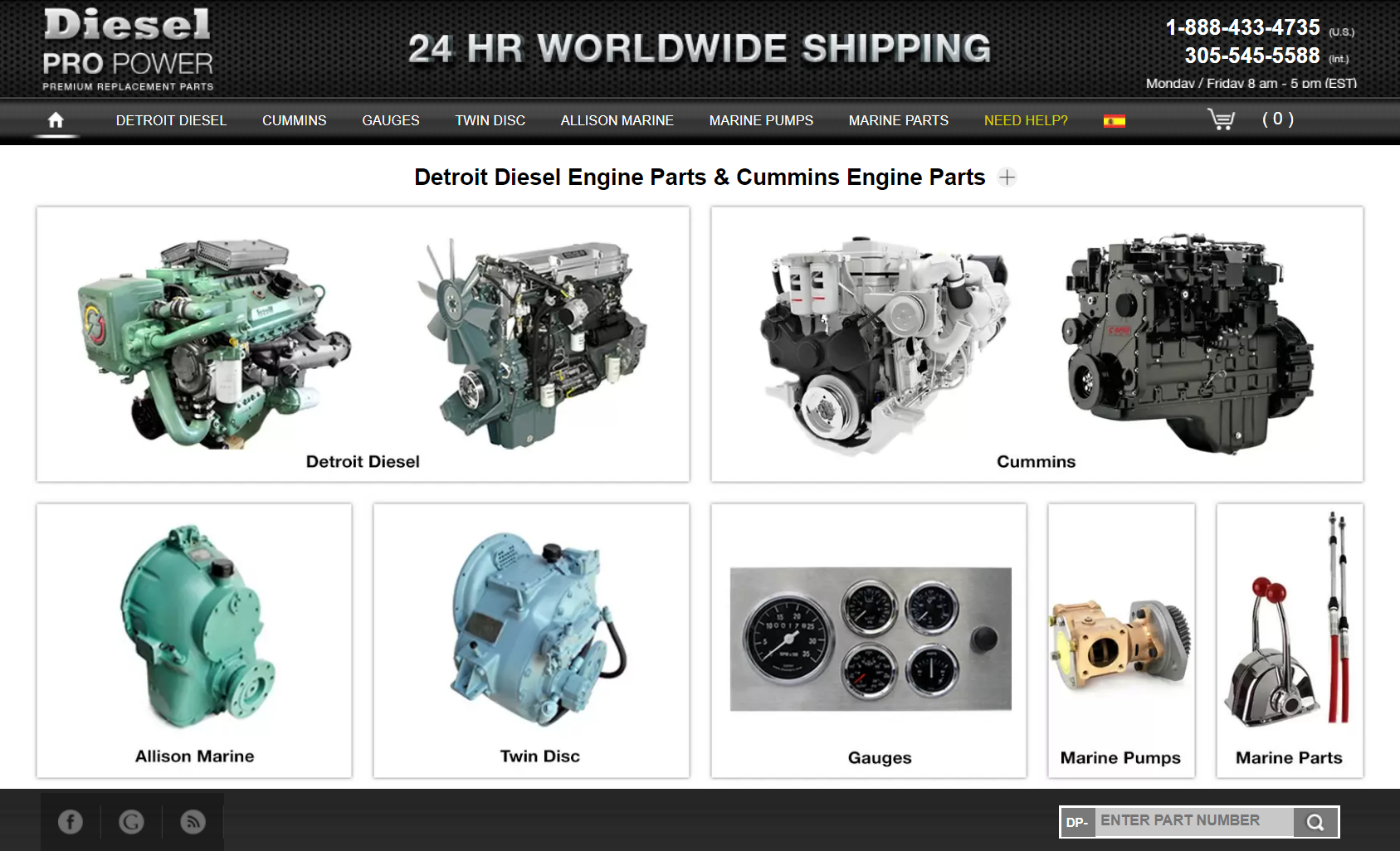The width and height of the screenshot is (1400, 851).
Task: Click the home icon in navigation bar
Action: pos(56,120)
